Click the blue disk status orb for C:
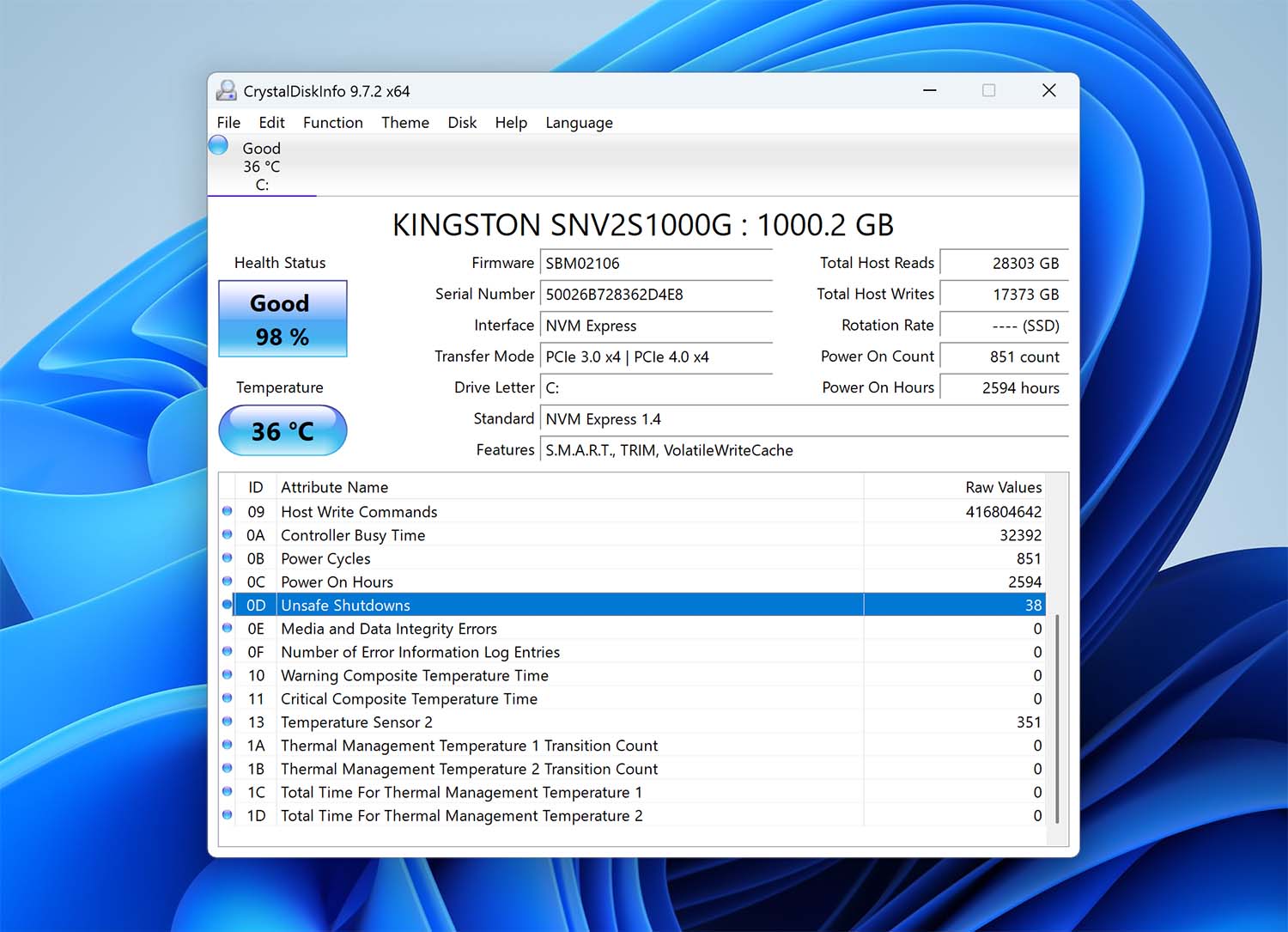This screenshot has height=932, width=1288. tap(219, 145)
